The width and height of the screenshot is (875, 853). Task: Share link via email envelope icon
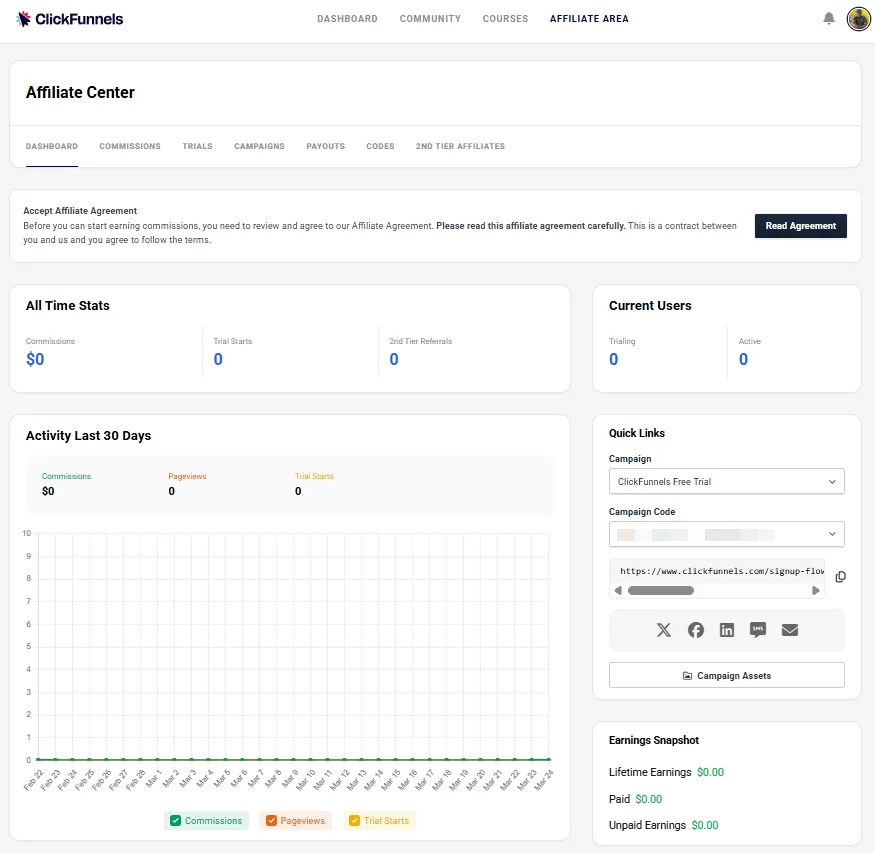pyautogui.click(x=790, y=630)
